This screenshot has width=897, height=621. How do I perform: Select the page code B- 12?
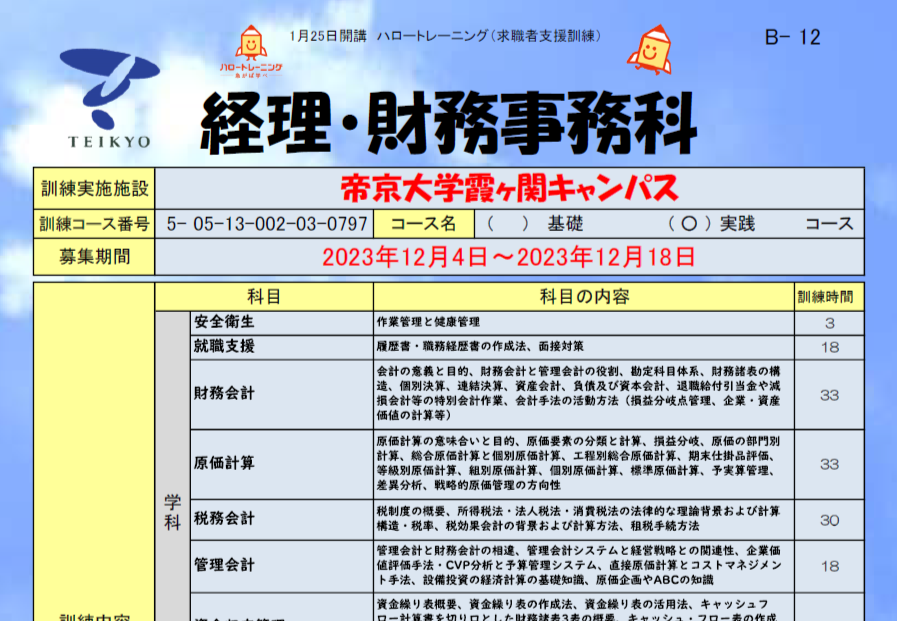[792, 38]
